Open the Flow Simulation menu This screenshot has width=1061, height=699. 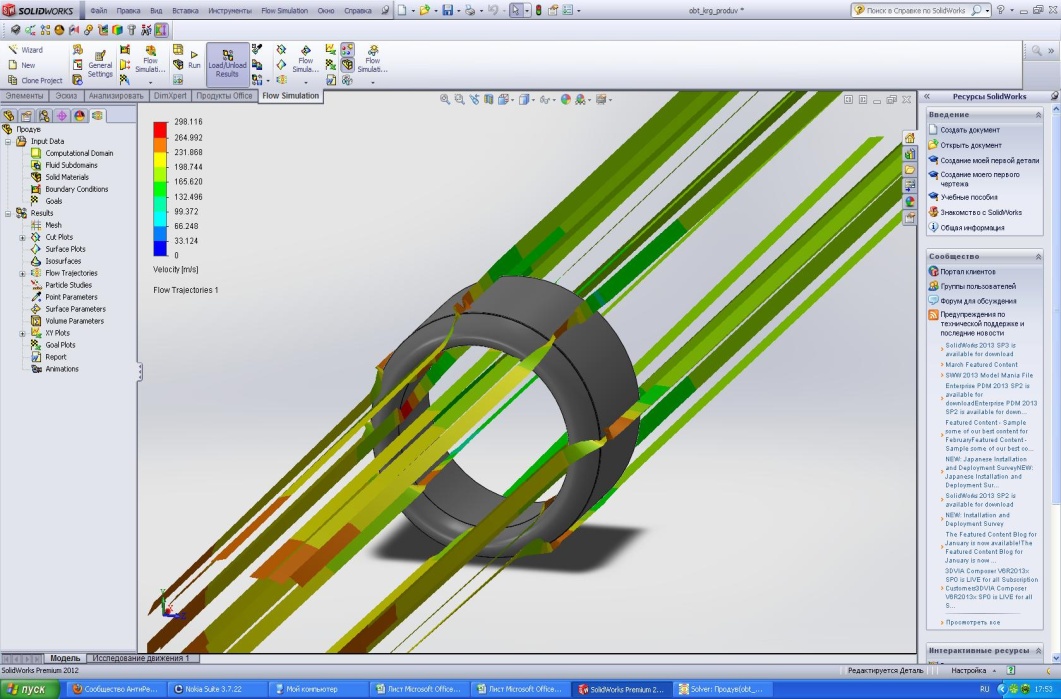pos(284,11)
